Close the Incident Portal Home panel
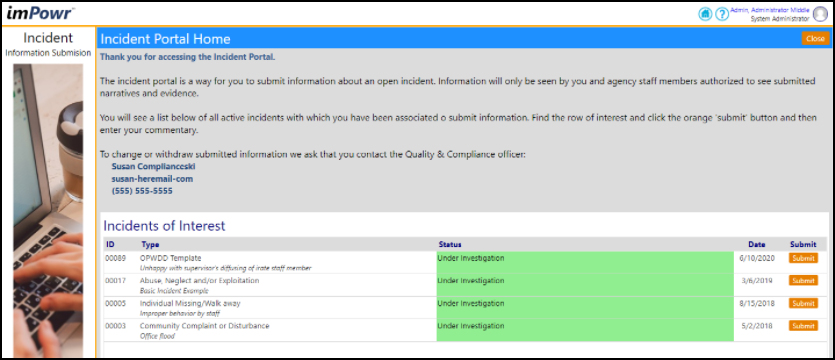Viewport: 835px width, 360px height. point(815,39)
